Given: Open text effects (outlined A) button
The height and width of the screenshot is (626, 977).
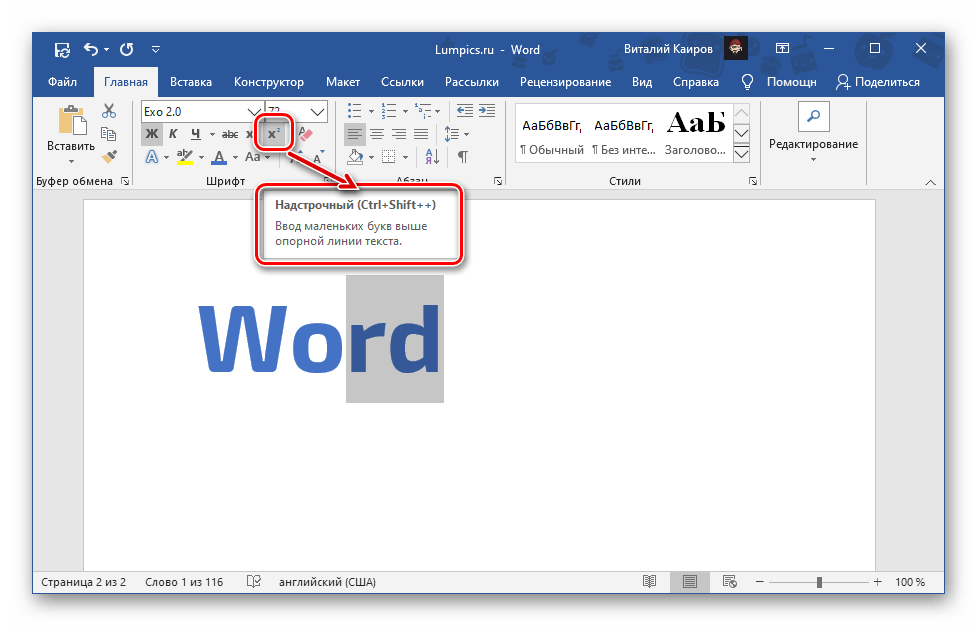Looking at the screenshot, I should [x=151, y=157].
